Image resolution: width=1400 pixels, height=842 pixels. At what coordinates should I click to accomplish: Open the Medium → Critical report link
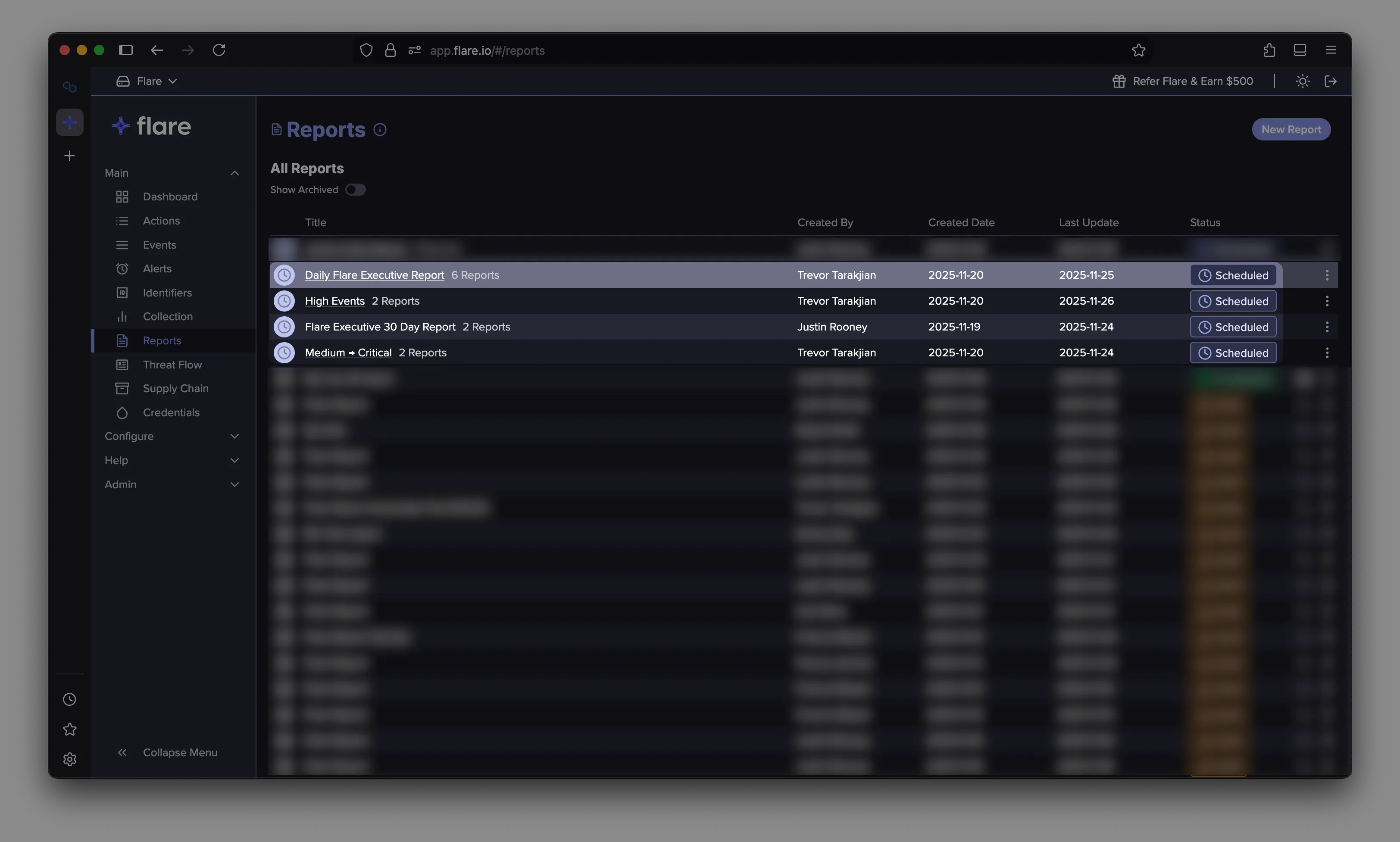click(x=348, y=353)
